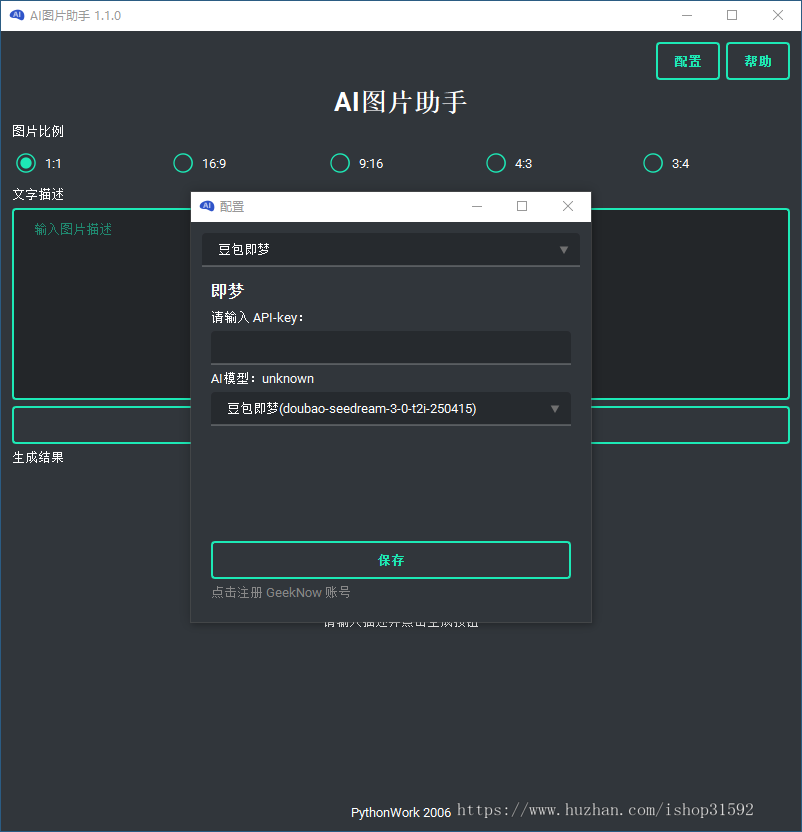Screen dimensions: 802x832
Task: Minimize the 配置 dialog window
Action: pos(477,206)
